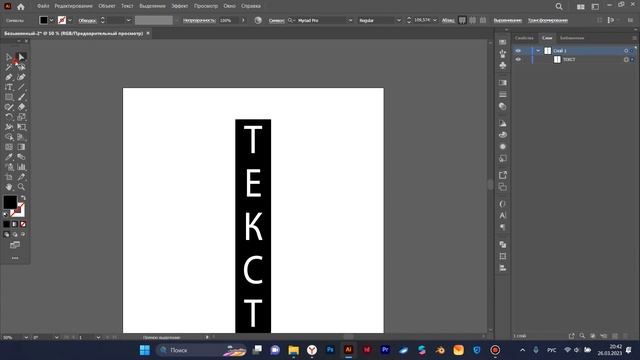640x360 pixels.
Task: Open the Трансформирование link in control bar
Action: click(x=548, y=20)
